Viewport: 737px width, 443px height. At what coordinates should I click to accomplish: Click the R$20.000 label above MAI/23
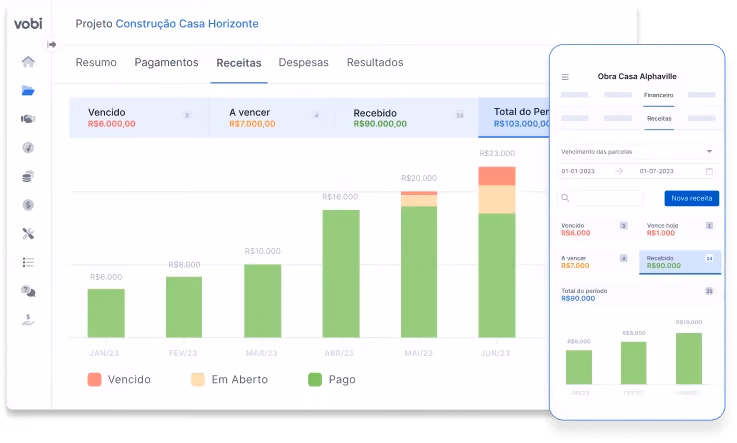pos(419,178)
